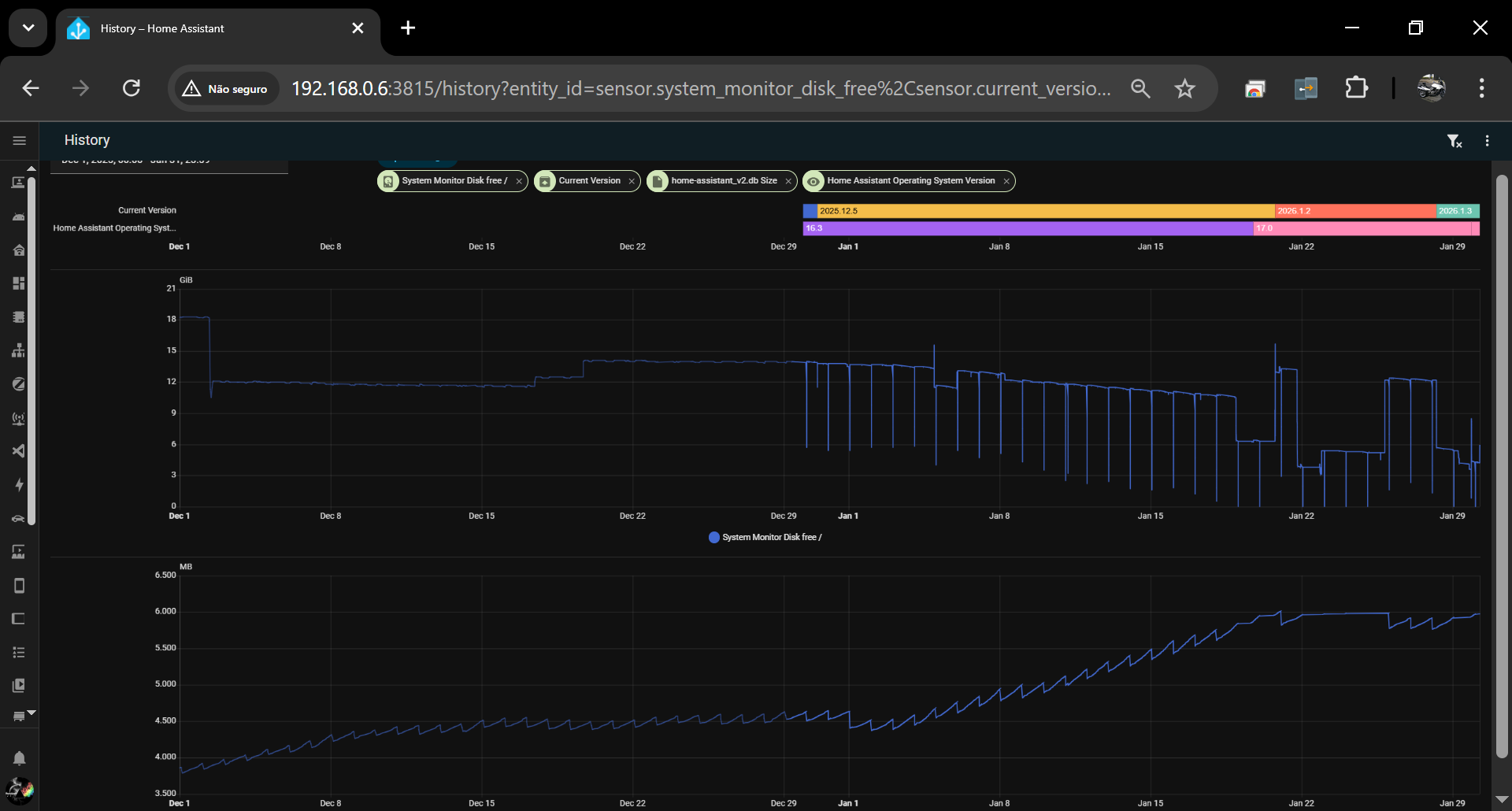Screen dimensions: 1512x811
Task: Bookmark this page with the star icon
Action: click(1184, 88)
